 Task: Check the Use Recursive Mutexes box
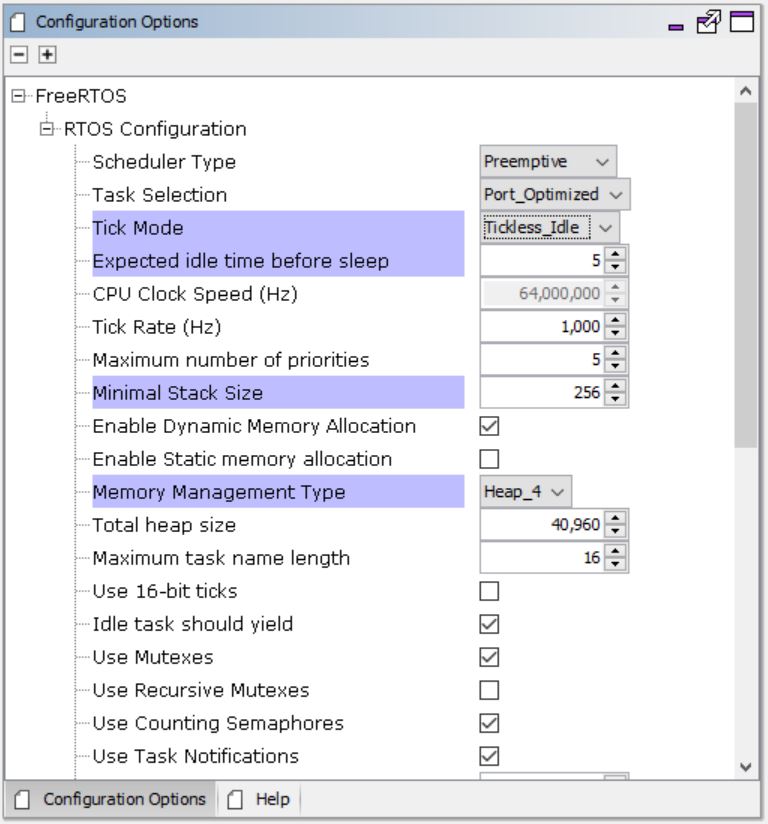pyautogui.click(x=490, y=690)
